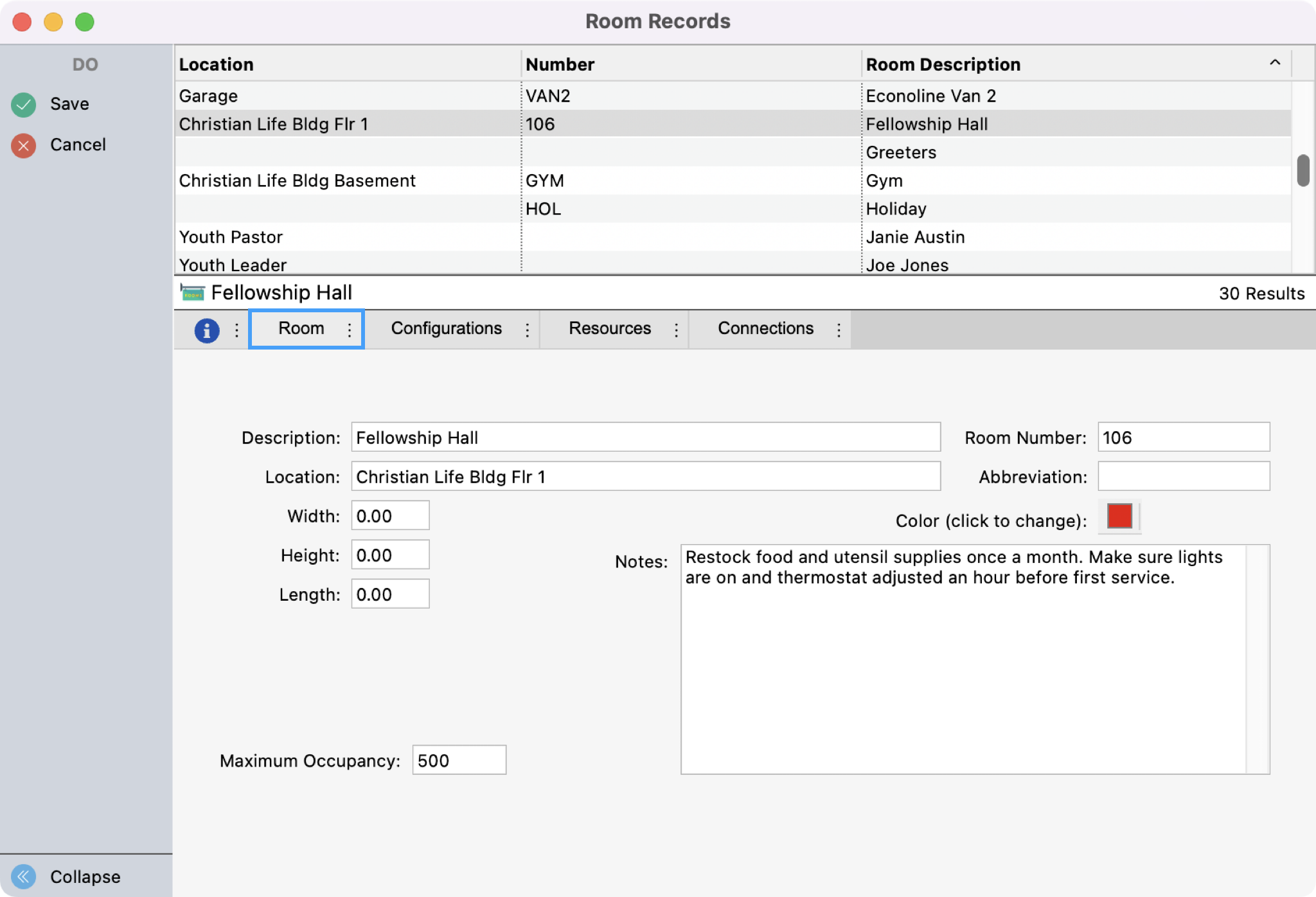Screen dimensions: 1316x897
Task: Change the red room color swatch
Action: 1119,516
